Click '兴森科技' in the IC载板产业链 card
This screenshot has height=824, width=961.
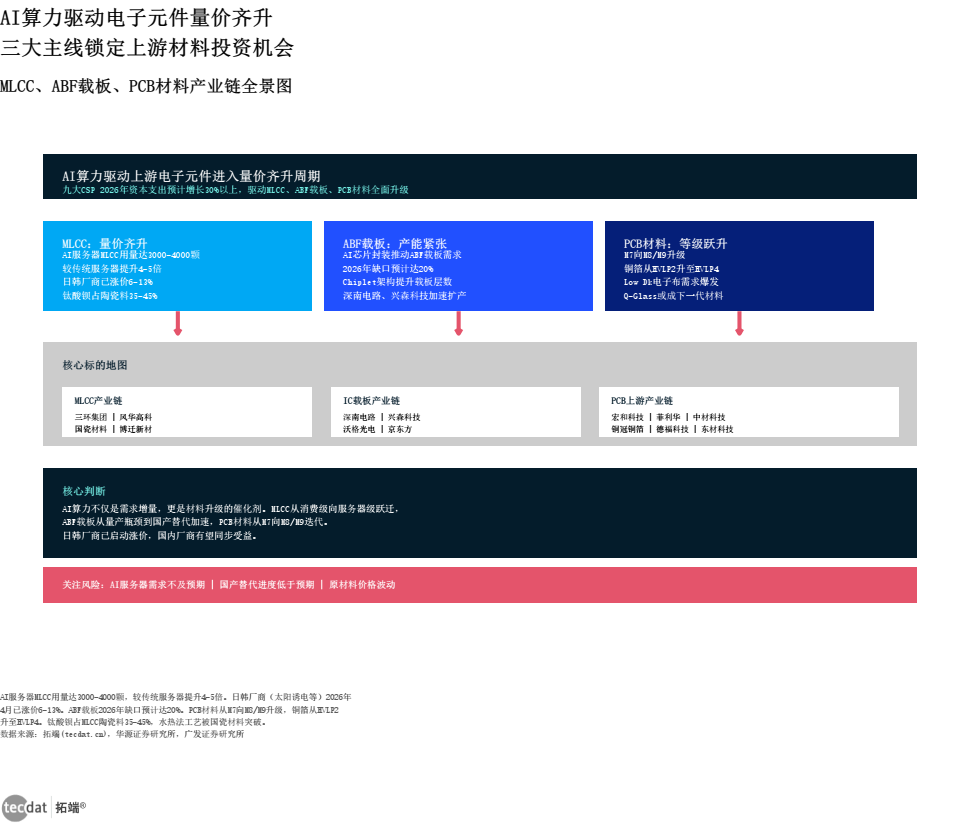click(404, 417)
